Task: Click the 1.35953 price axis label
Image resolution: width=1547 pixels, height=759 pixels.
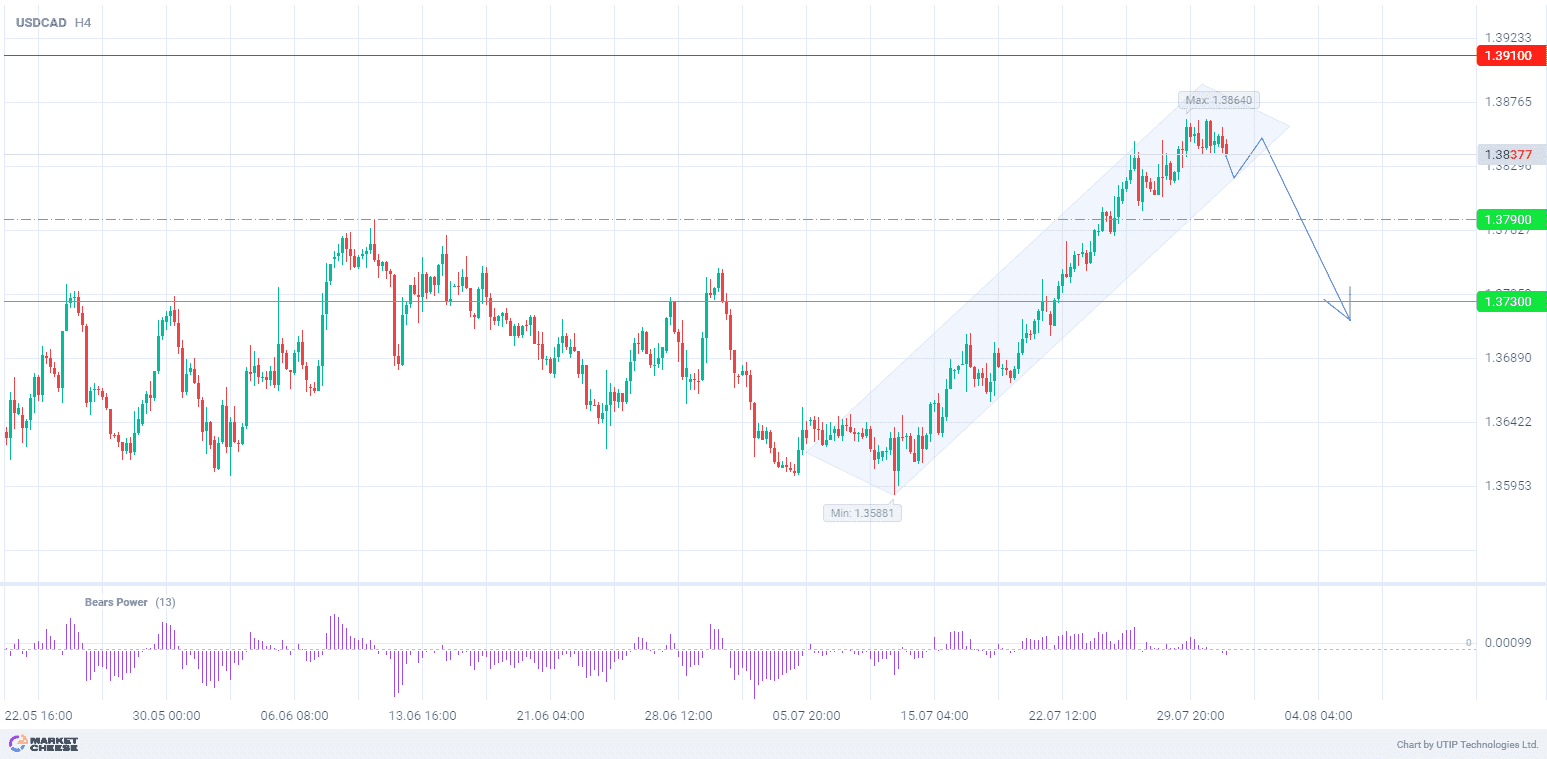Action: click(1508, 487)
